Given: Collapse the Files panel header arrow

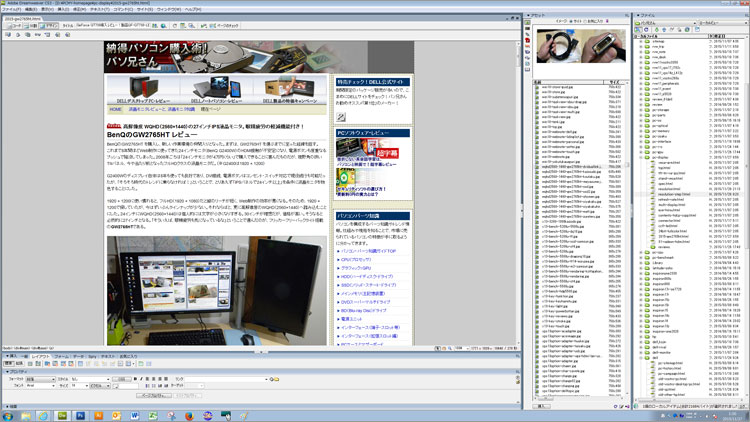Looking at the screenshot, I should coord(639,15).
